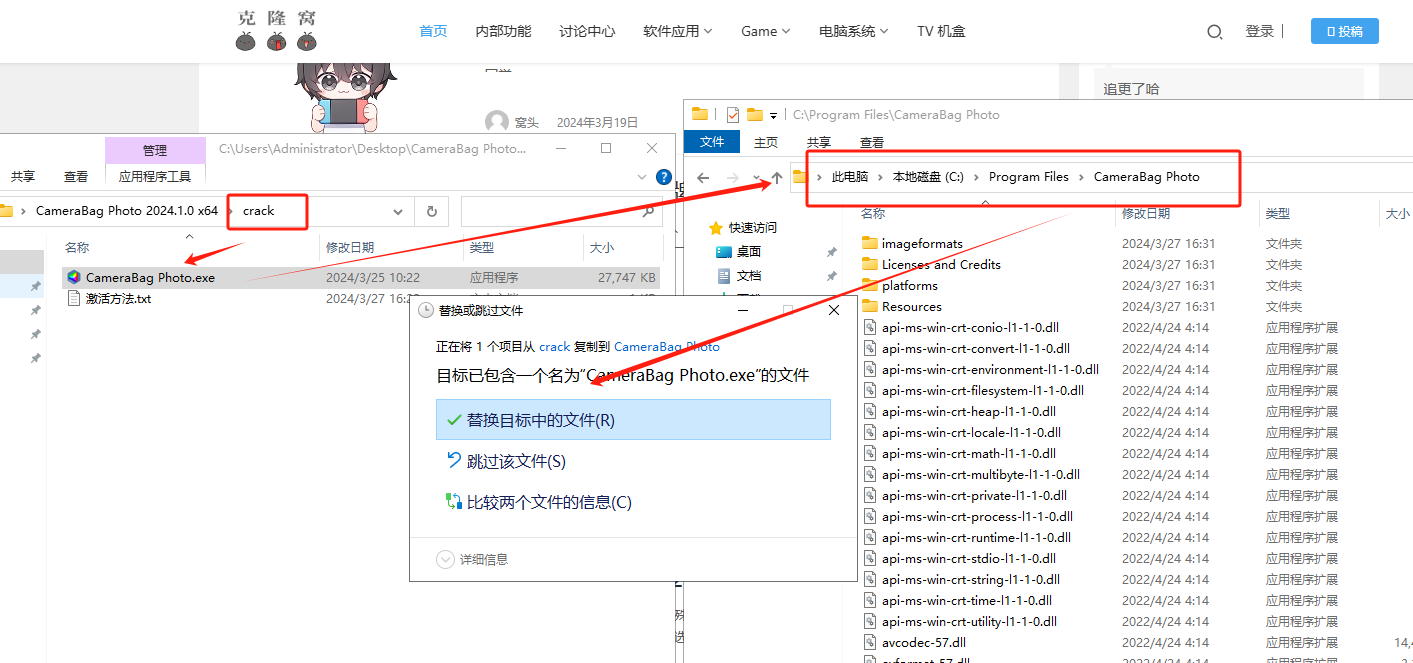The image size is (1413, 663).
Task: Select api-ms-win-crt-runtime-l1-1-0.dll file icon
Action: pyautogui.click(x=869, y=537)
